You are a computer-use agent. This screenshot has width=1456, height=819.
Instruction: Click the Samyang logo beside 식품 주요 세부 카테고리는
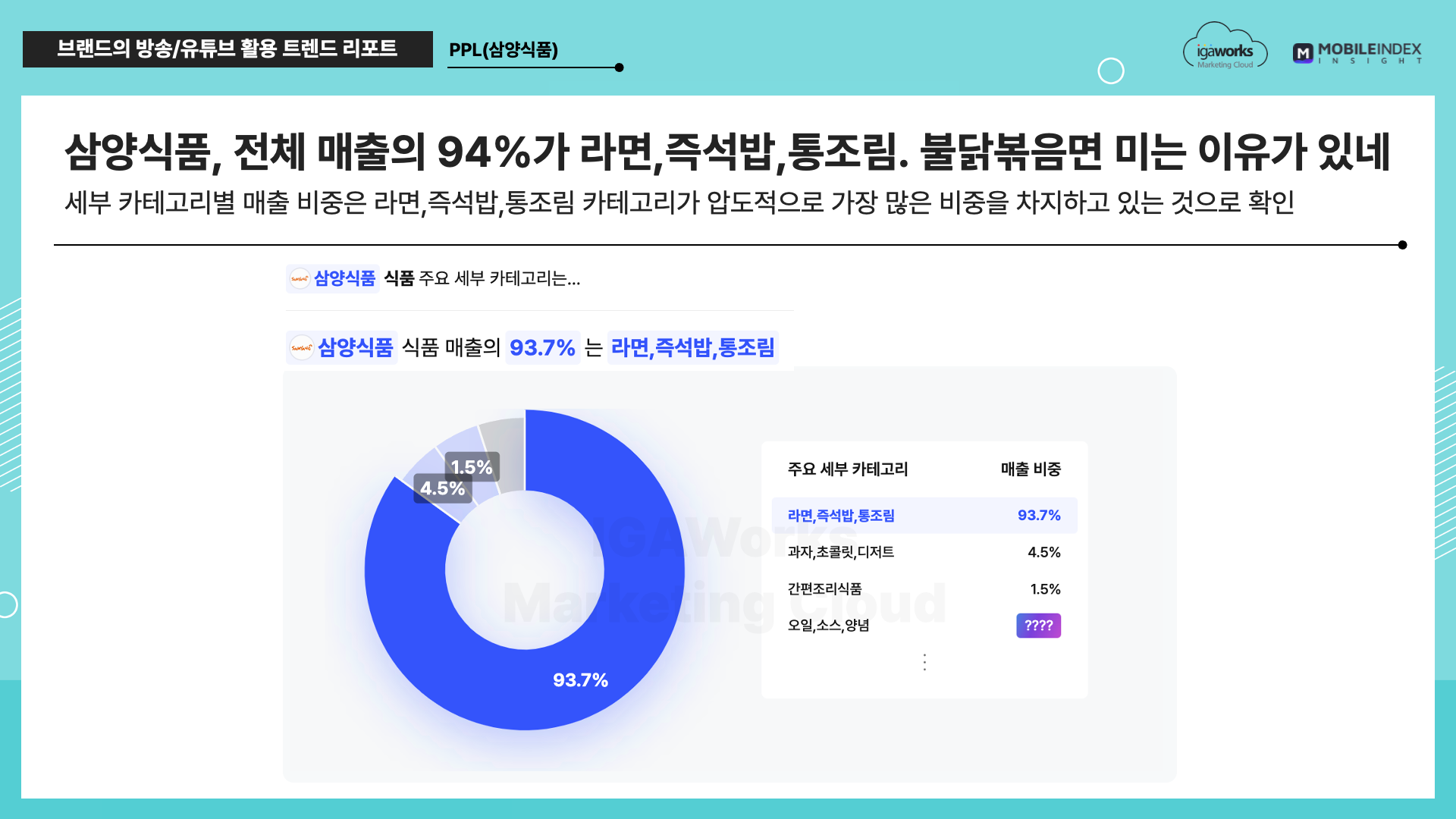(300, 279)
